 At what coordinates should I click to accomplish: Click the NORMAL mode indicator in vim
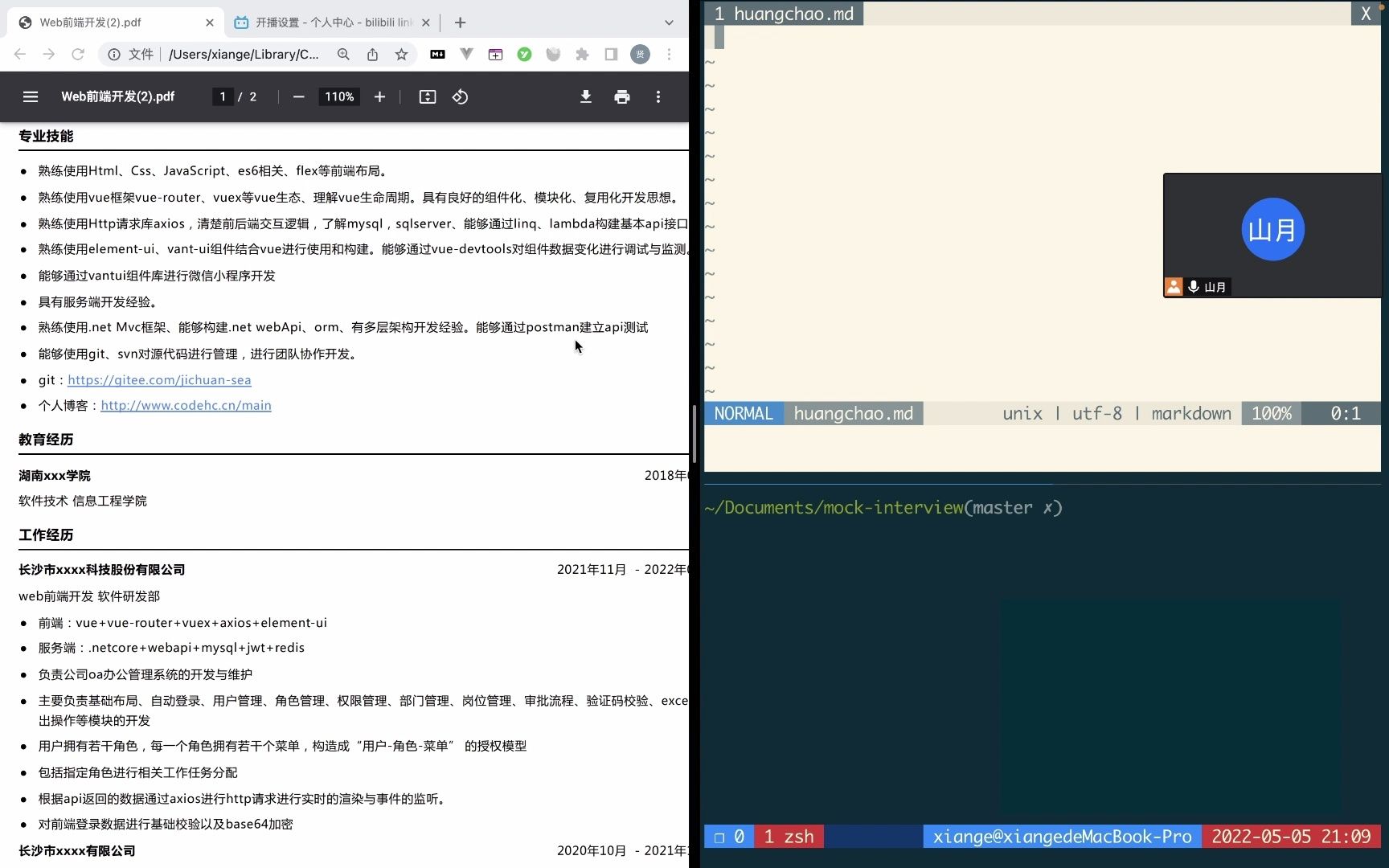(x=744, y=413)
